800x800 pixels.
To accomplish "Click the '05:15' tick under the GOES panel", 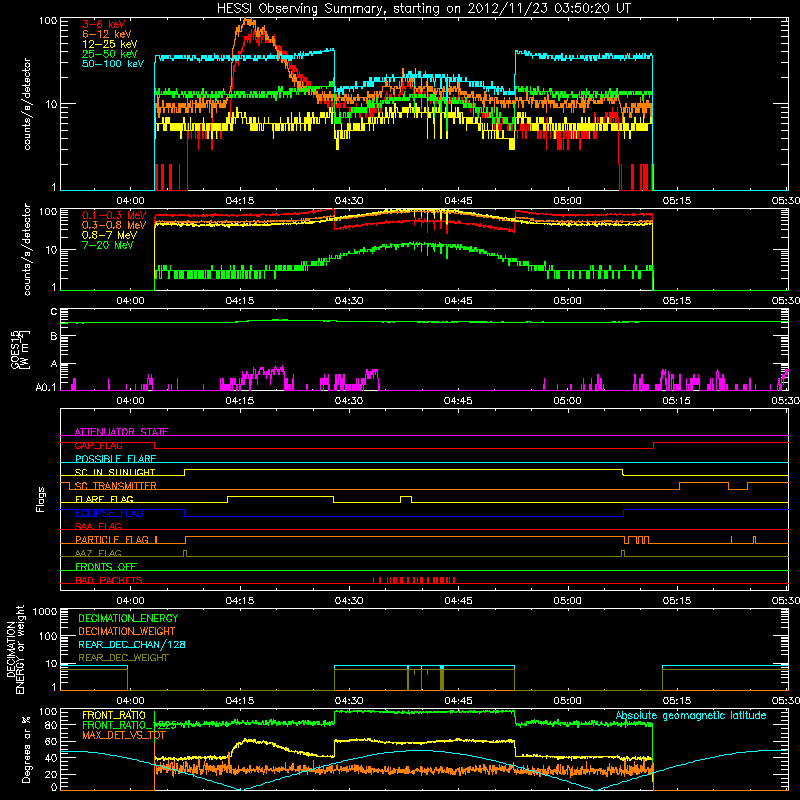I will click(677, 401).
